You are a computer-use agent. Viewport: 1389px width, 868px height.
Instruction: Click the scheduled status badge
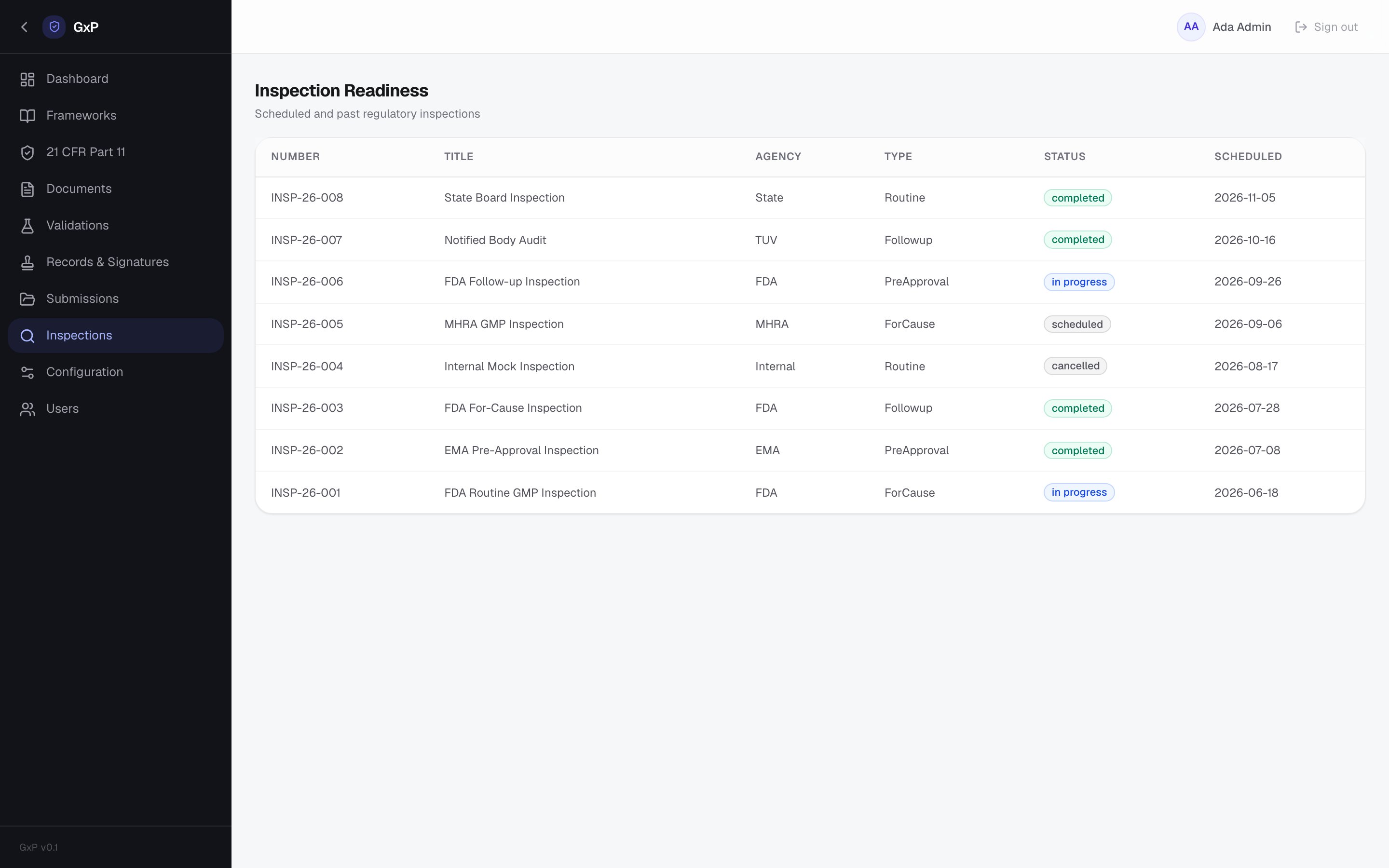click(x=1077, y=325)
